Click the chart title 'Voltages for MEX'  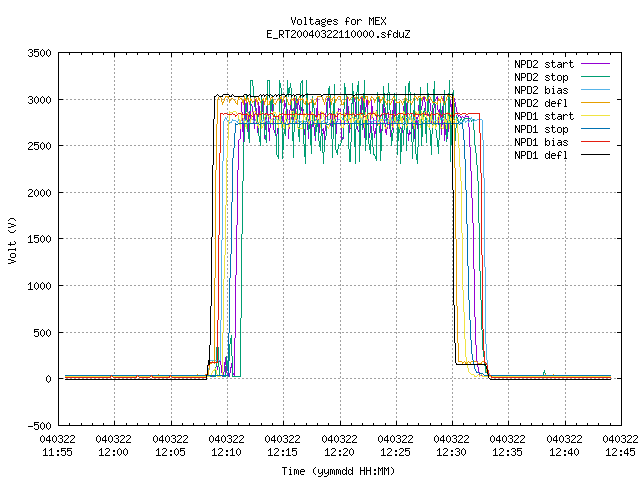pos(338,21)
